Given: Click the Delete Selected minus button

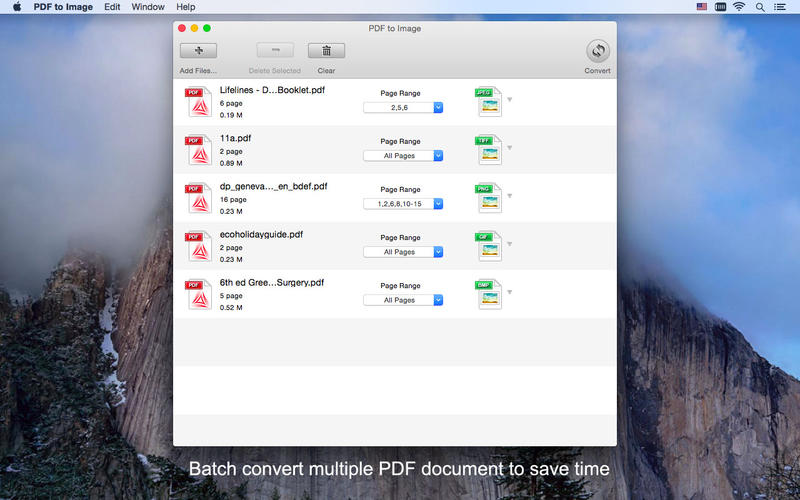Looking at the screenshot, I should (275, 51).
